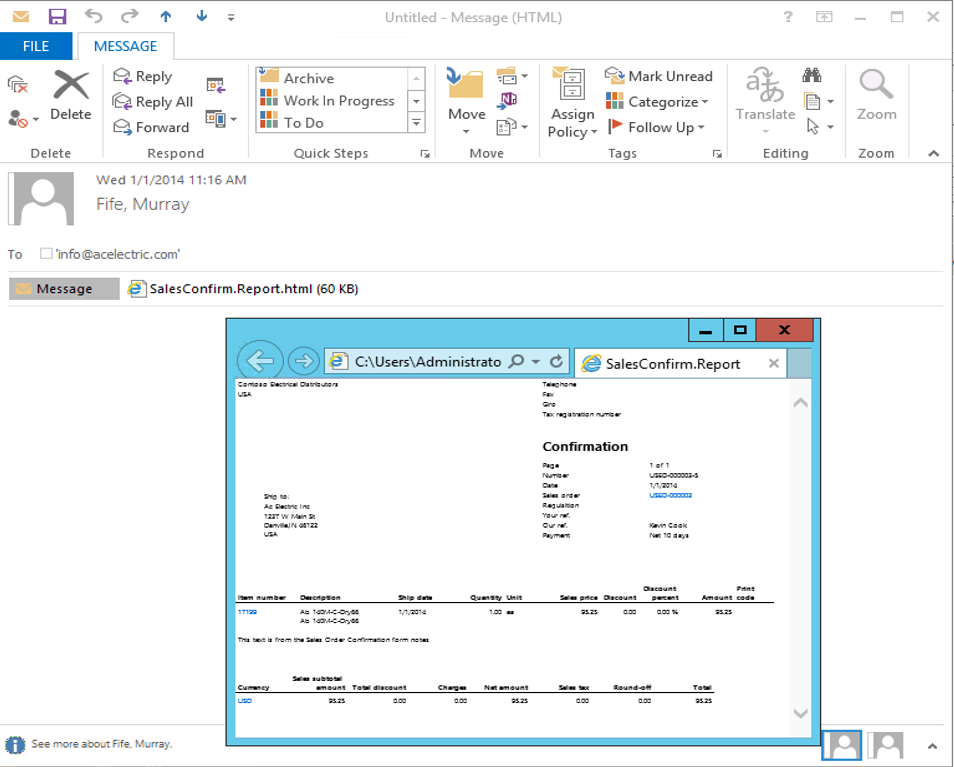Viewport: 954px width, 767px height.
Task: Click the Delete message icon
Action: 71,87
